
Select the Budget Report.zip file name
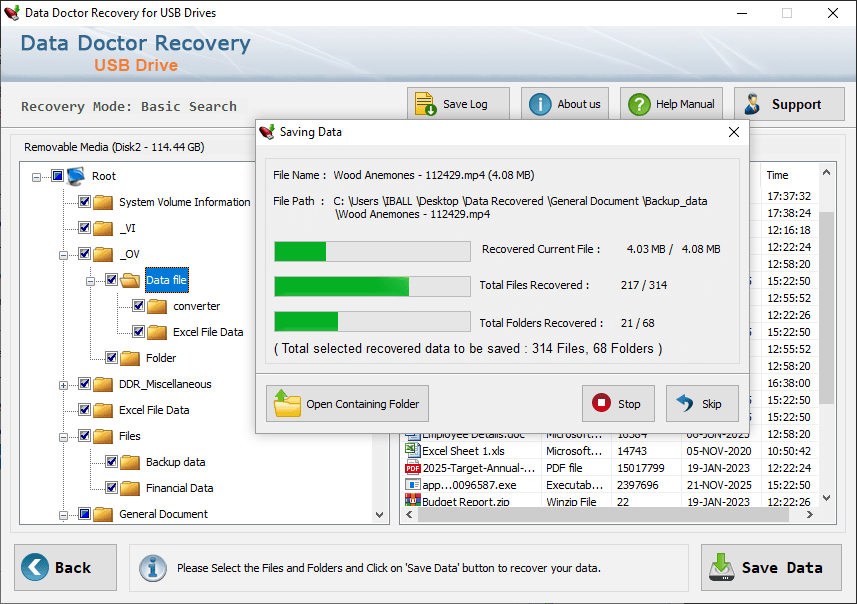tap(466, 502)
